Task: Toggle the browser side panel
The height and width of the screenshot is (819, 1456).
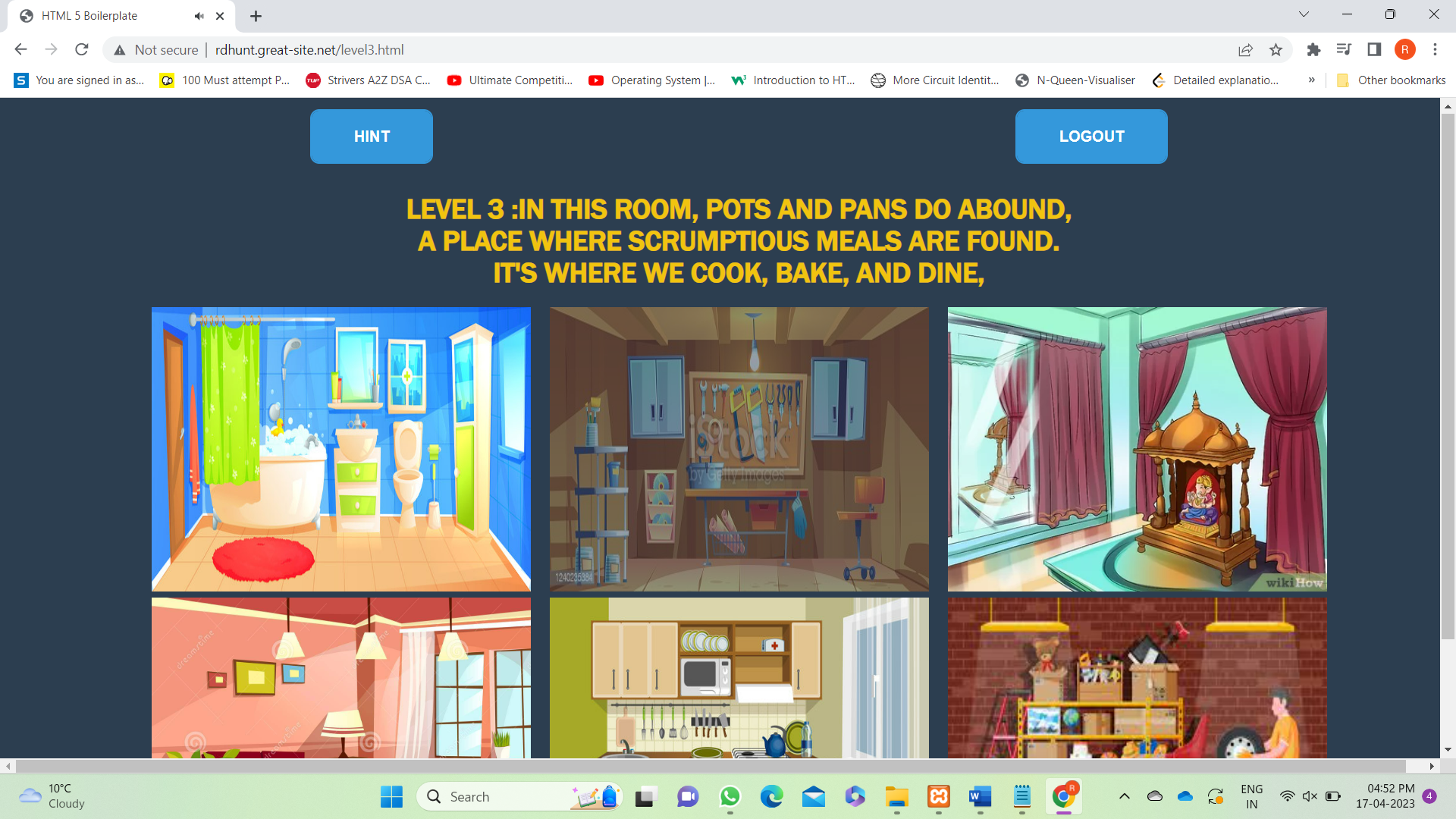Action: click(1374, 49)
